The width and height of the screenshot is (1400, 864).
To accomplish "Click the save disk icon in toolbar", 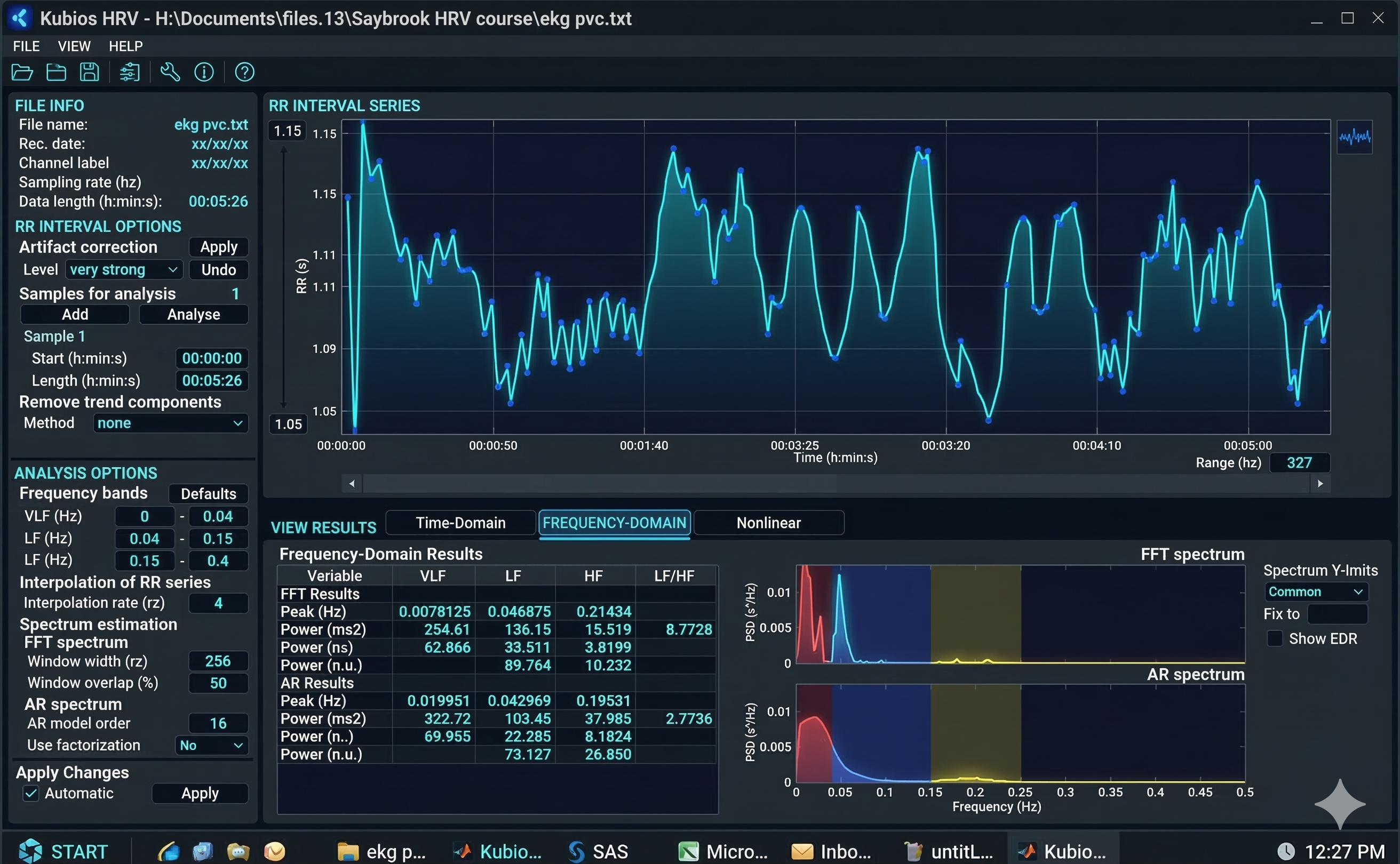I will (89, 72).
